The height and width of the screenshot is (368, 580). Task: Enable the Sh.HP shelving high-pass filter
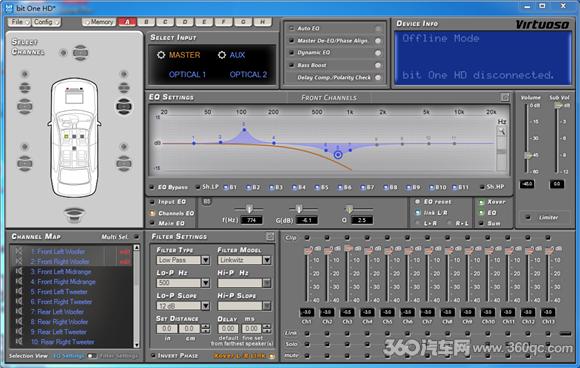(482, 187)
